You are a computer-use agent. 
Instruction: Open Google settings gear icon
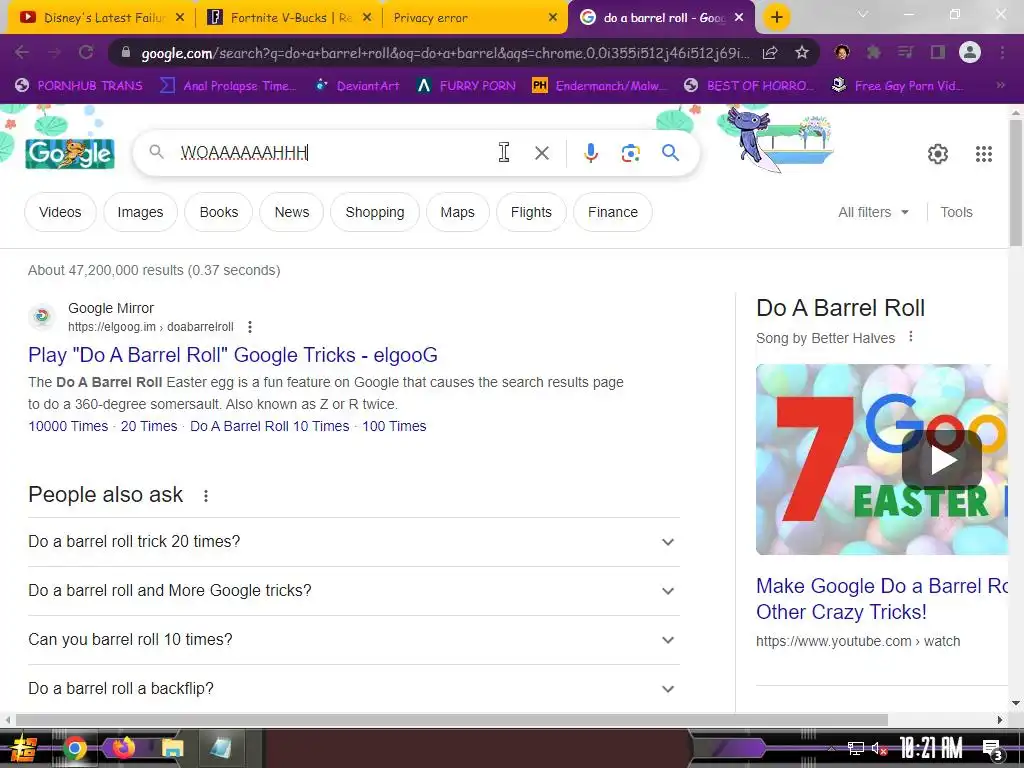click(x=938, y=153)
